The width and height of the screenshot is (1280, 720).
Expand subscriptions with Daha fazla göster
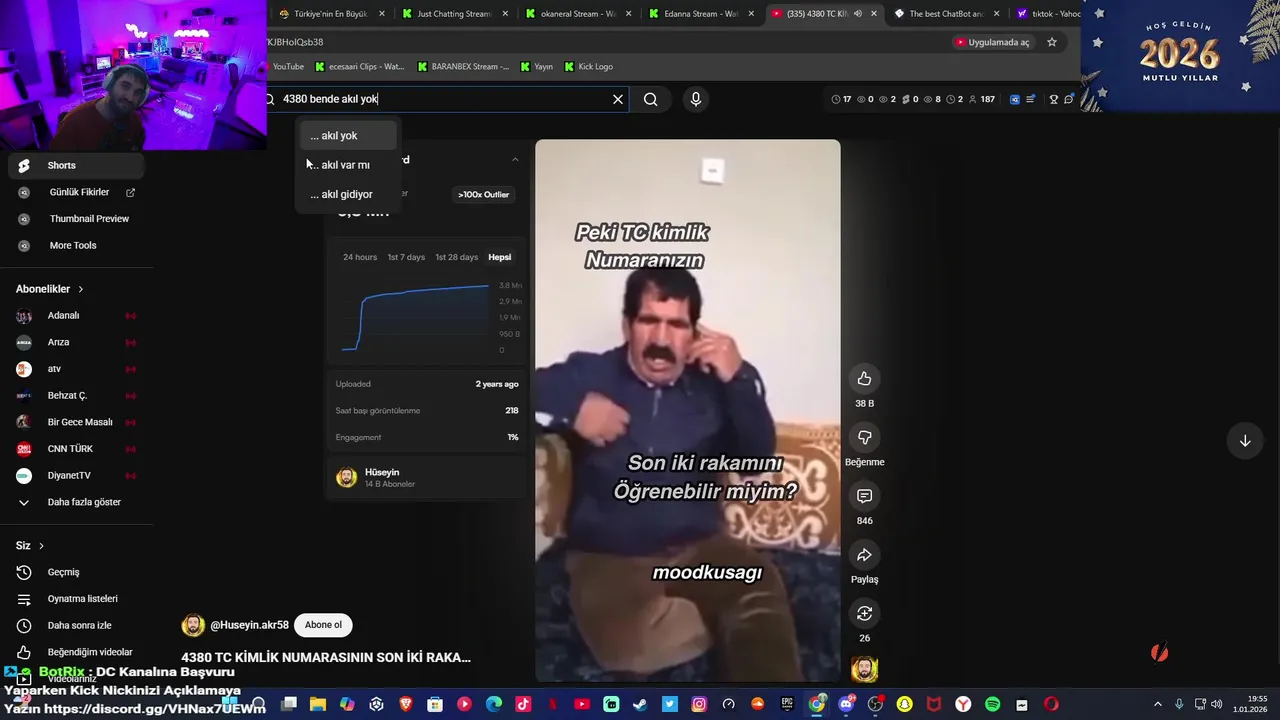click(x=76, y=502)
